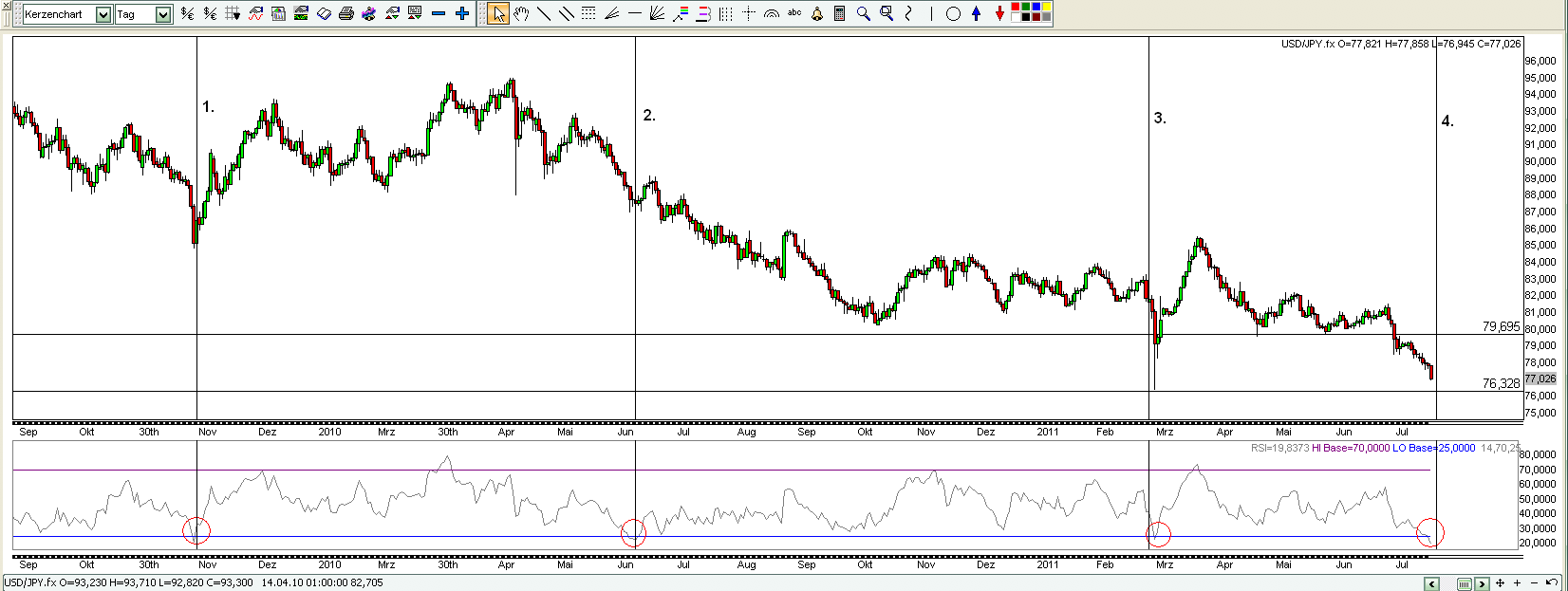Select the hand pan tool
This screenshot has height=591, width=1568.
point(521,13)
